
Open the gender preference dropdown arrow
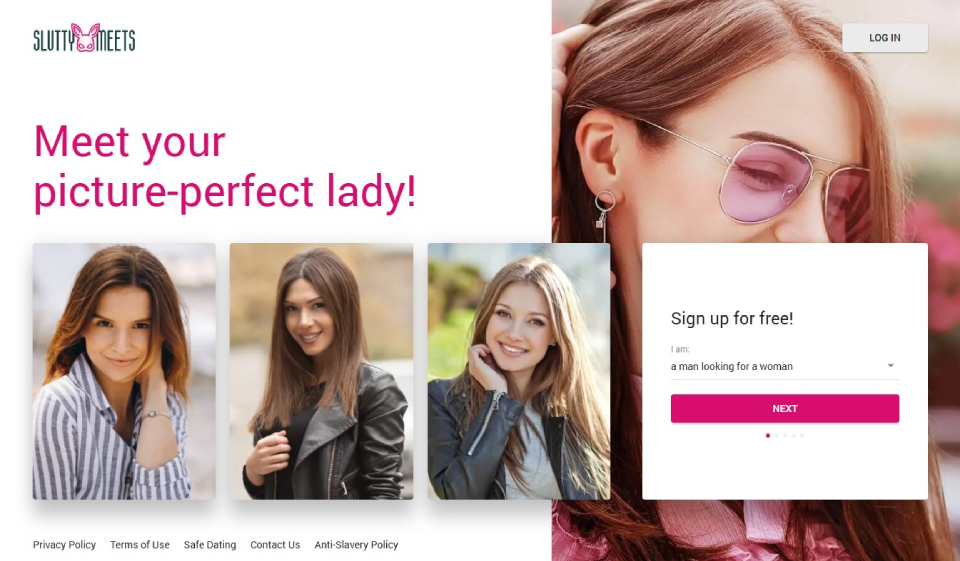click(891, 366)
